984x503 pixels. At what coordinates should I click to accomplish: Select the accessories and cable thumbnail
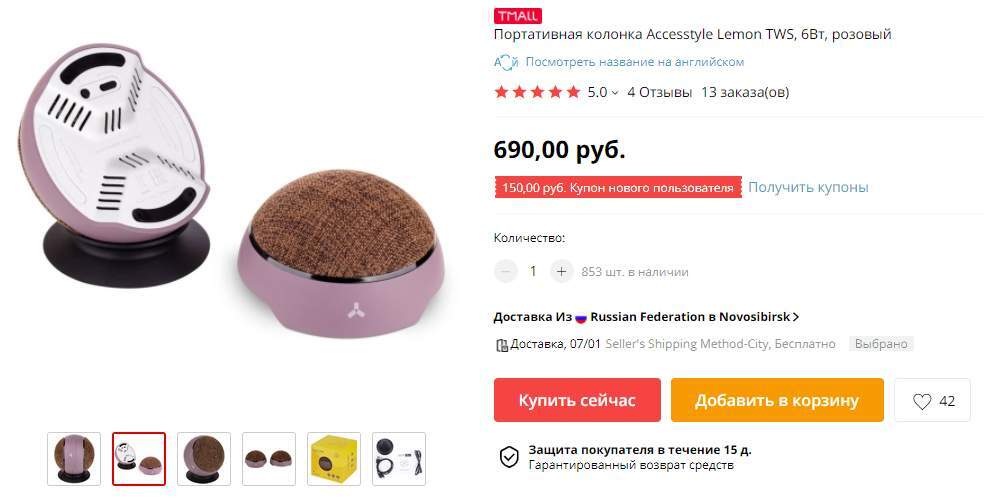pyautogui.click(x=399, y=459)
